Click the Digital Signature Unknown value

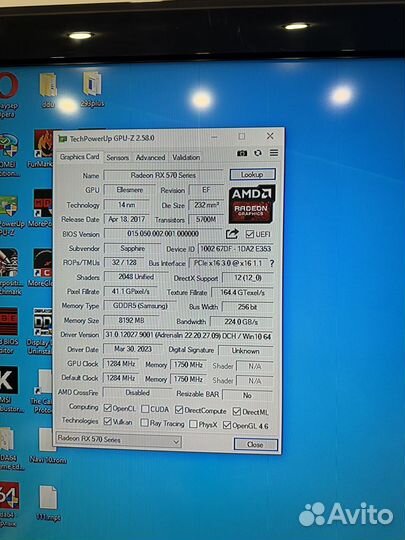[246, 351]
